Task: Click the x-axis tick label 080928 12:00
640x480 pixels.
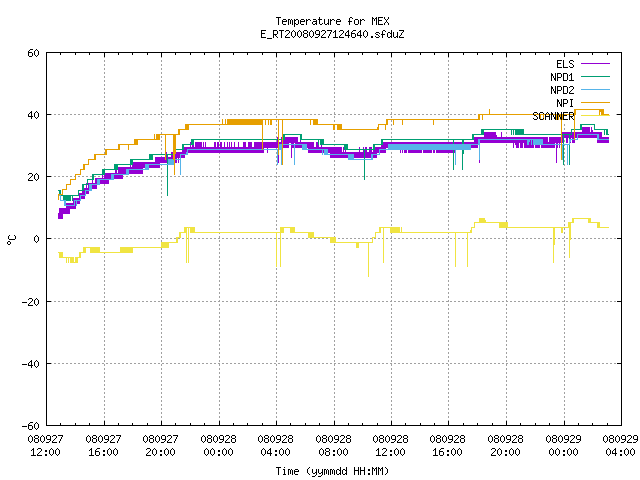Action: tap(391, 446)
